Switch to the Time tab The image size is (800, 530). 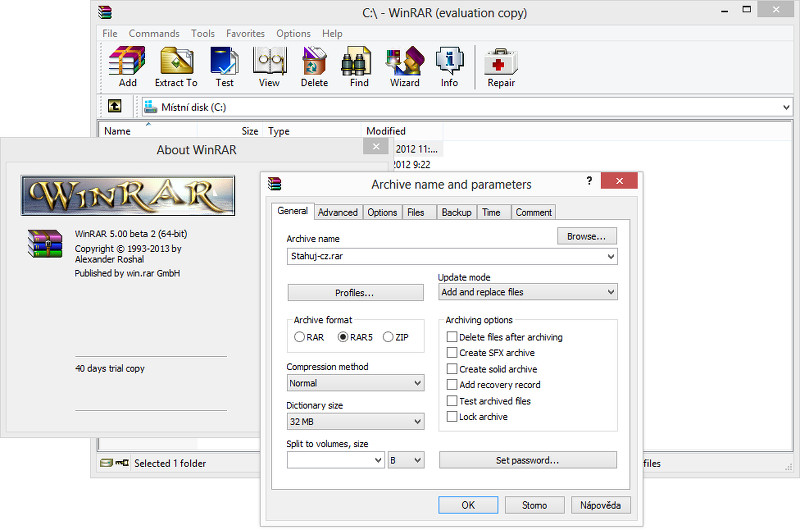(x=491, y=212)
